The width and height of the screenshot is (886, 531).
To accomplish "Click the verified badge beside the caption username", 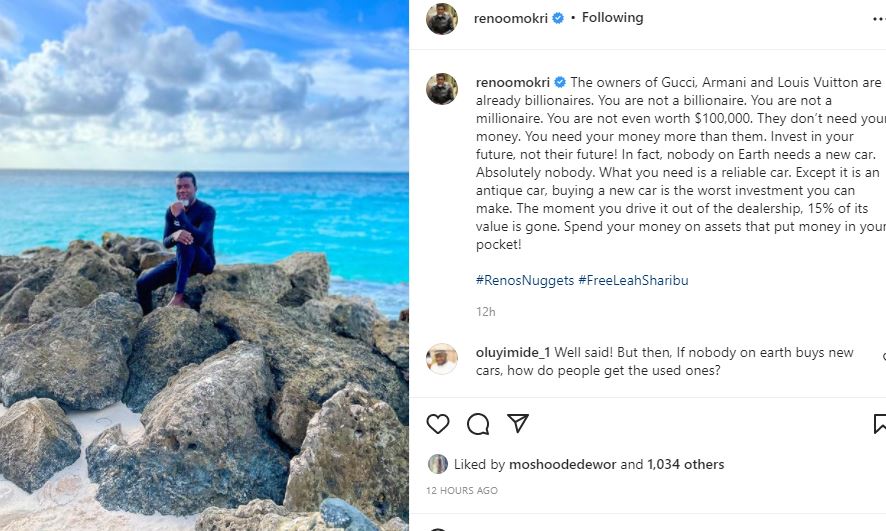I will pos(560,82).
